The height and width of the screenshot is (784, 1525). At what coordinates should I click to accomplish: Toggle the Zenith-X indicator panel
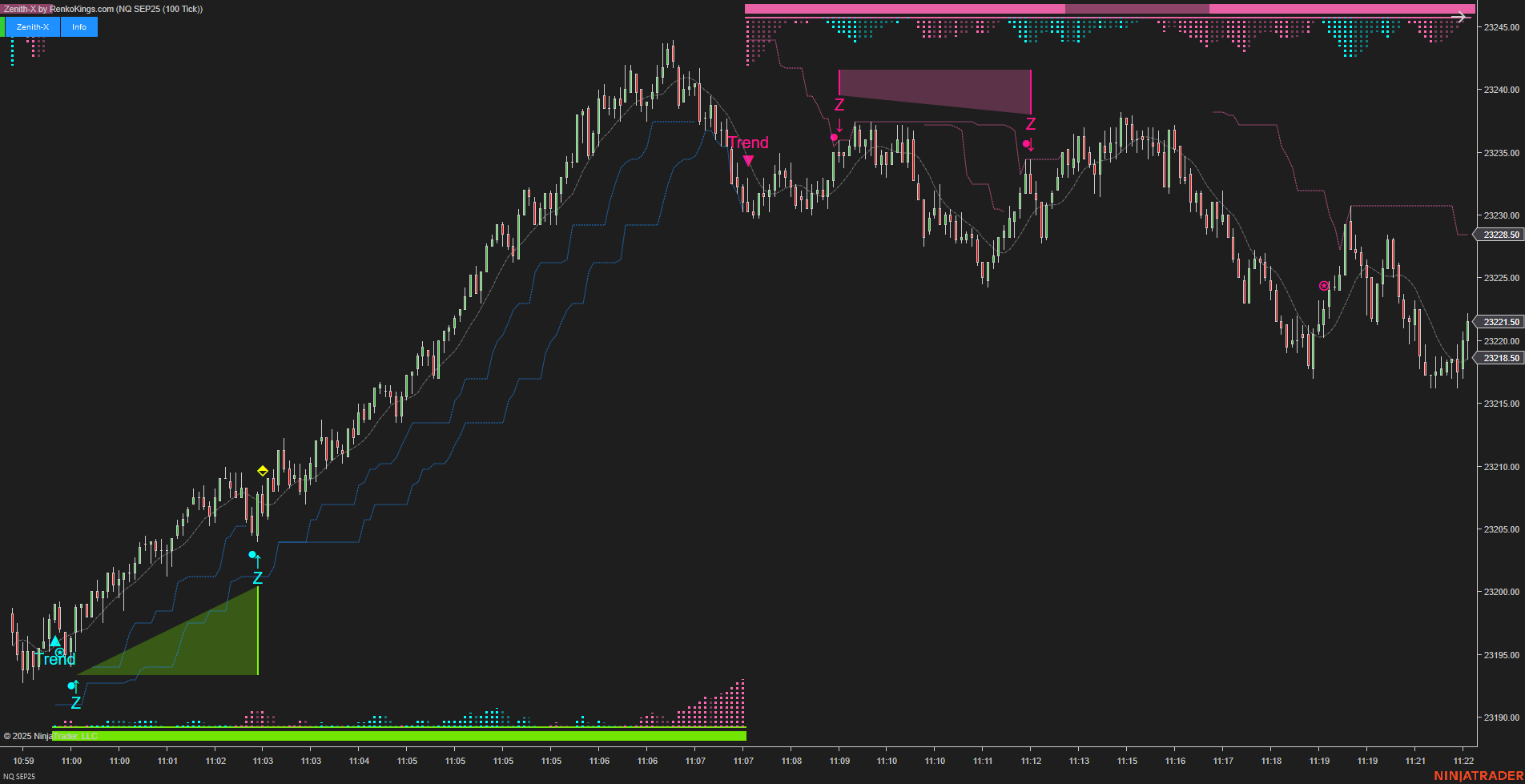32,26
